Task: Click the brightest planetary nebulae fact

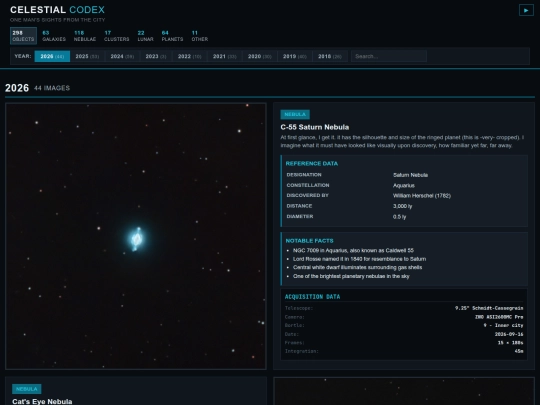Action: click(351, 276)
